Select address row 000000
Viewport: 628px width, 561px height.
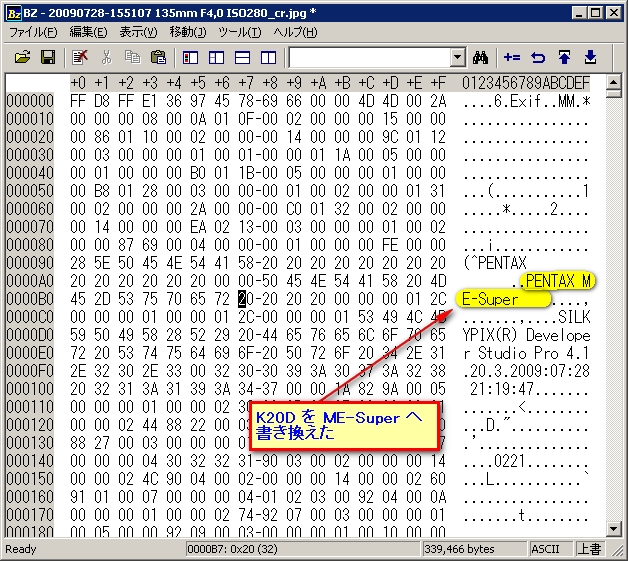click(x=30, y=101)
